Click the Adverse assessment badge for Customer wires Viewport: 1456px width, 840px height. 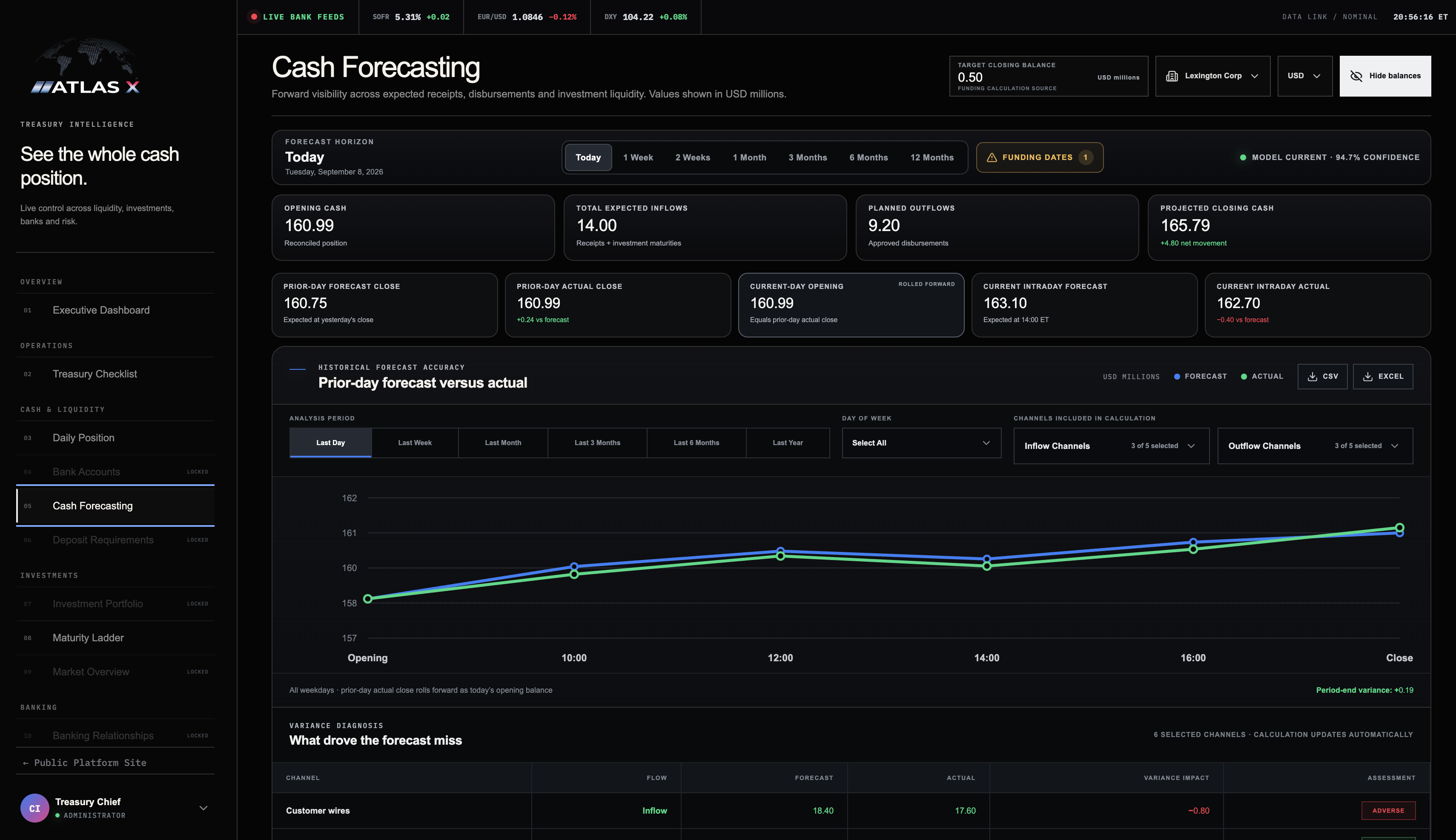1388,811
